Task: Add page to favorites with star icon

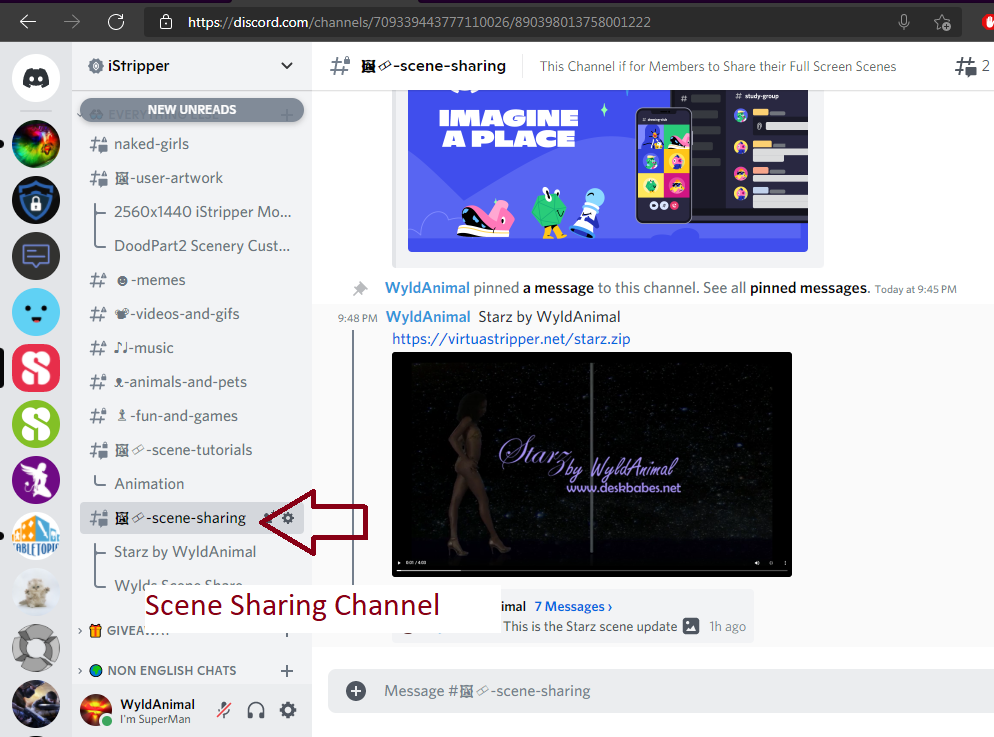Action: [x=942, y=23]
